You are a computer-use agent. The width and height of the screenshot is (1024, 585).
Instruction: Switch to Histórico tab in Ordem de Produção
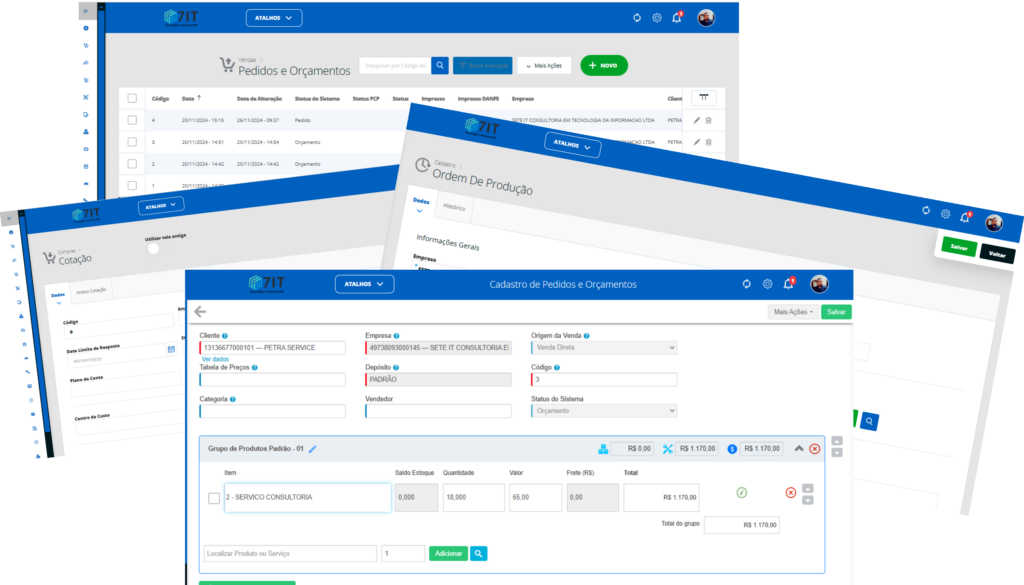click(455, 207)
